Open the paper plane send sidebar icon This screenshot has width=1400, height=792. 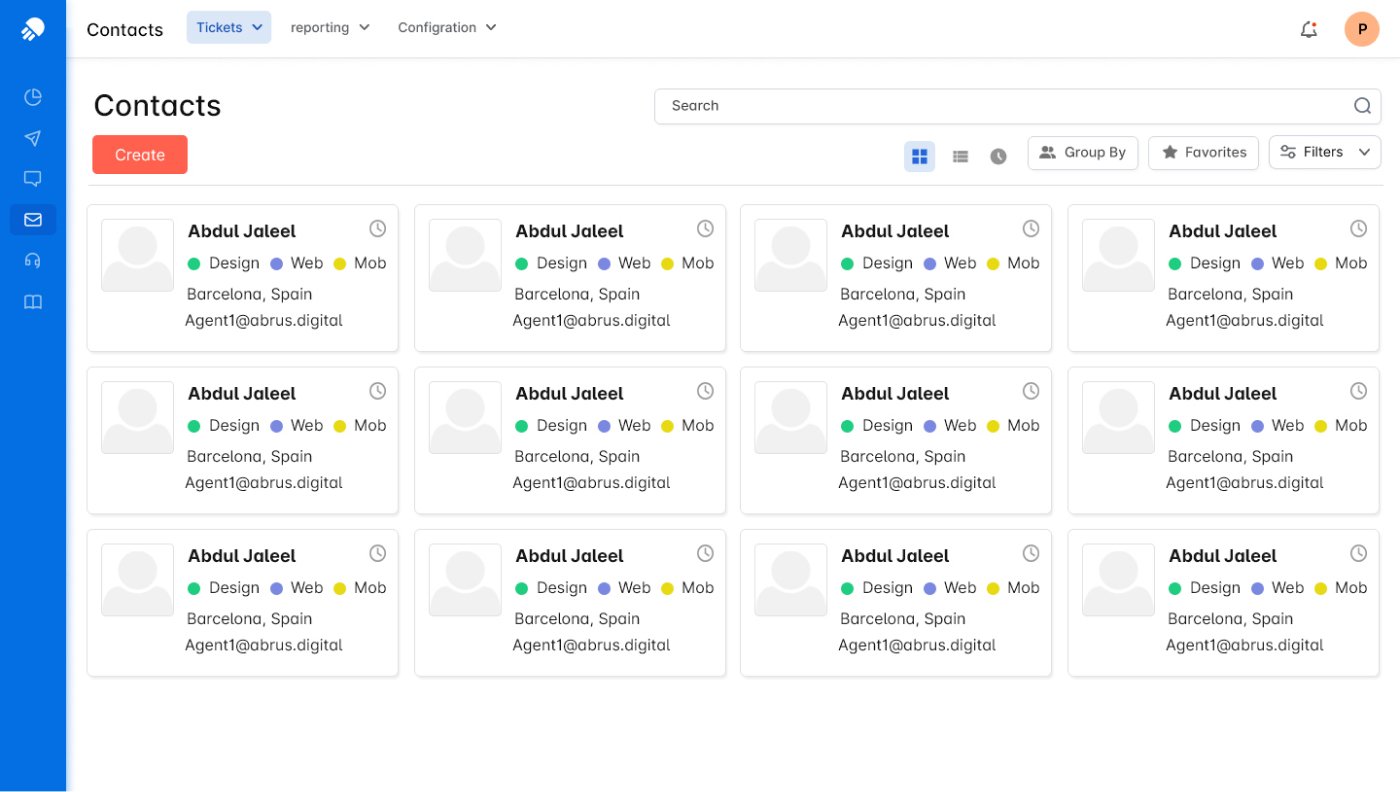33,138
